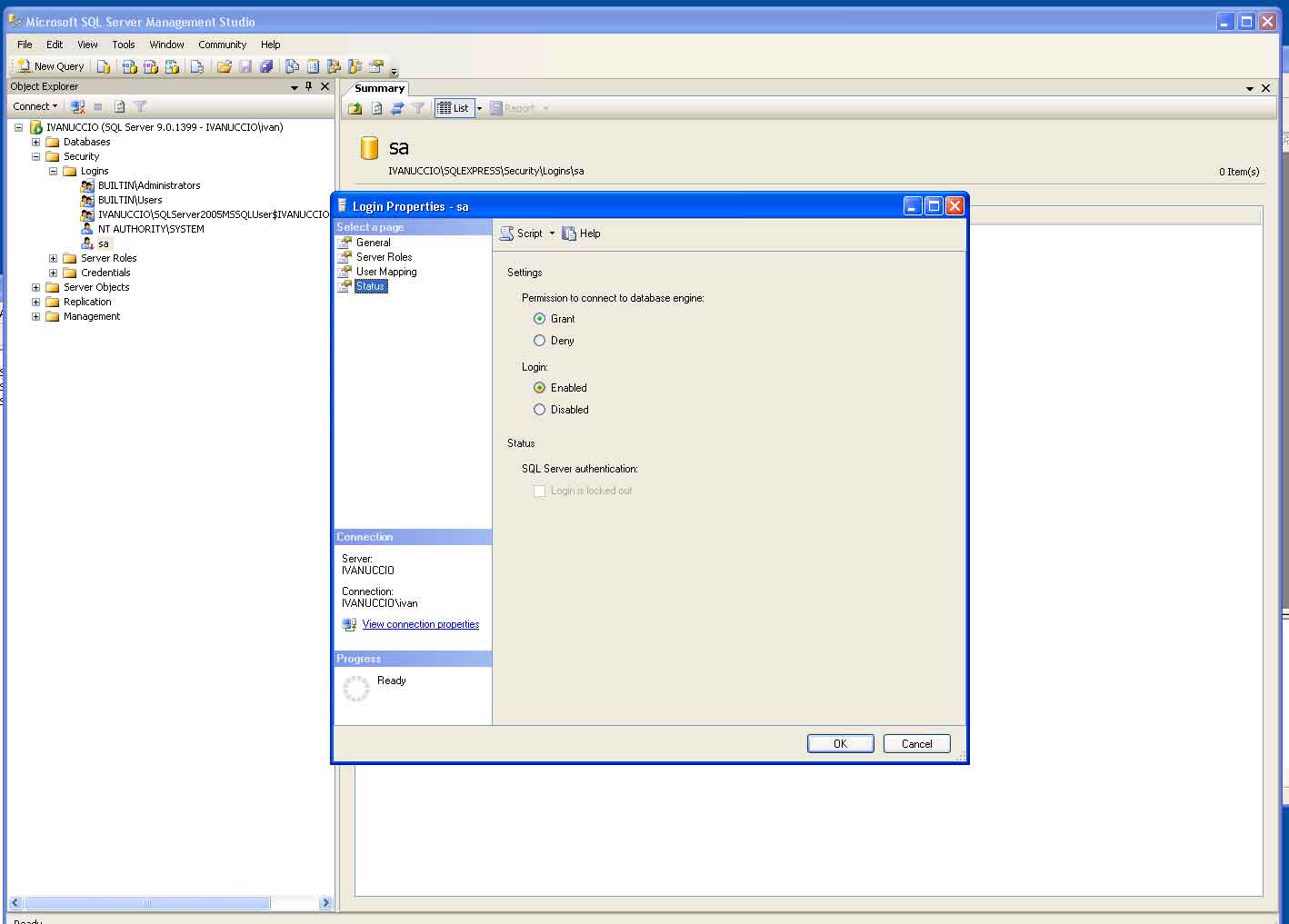This screenshot has width=1289, height=924.
Task: Open the Connect dropdown in Object Explorer
Action: tap(35, 106)
